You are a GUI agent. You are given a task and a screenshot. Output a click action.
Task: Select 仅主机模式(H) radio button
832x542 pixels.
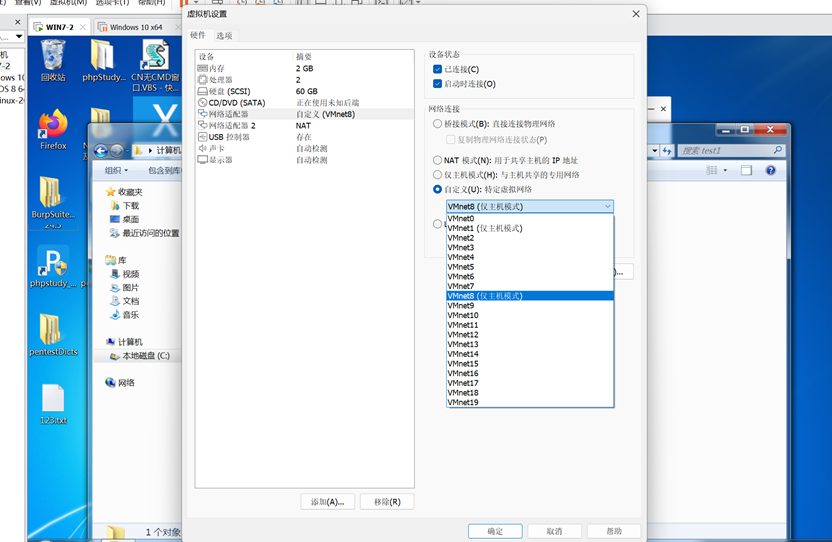(437, 175)
